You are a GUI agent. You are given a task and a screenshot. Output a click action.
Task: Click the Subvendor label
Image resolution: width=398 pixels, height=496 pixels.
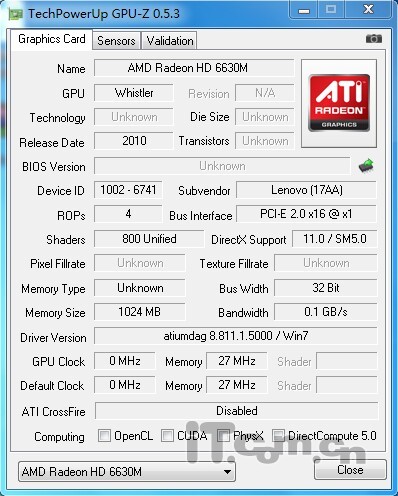point(204,191)
